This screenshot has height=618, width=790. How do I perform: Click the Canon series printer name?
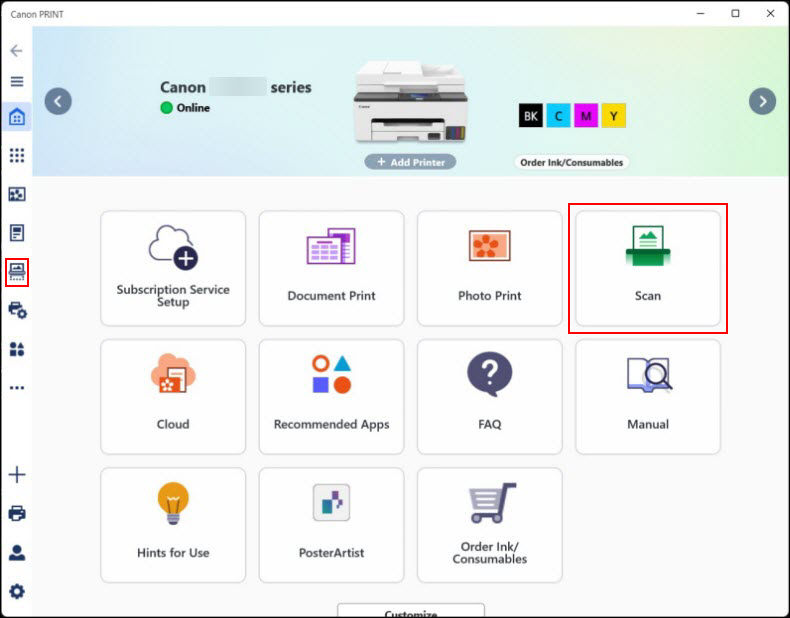(236, 87)
